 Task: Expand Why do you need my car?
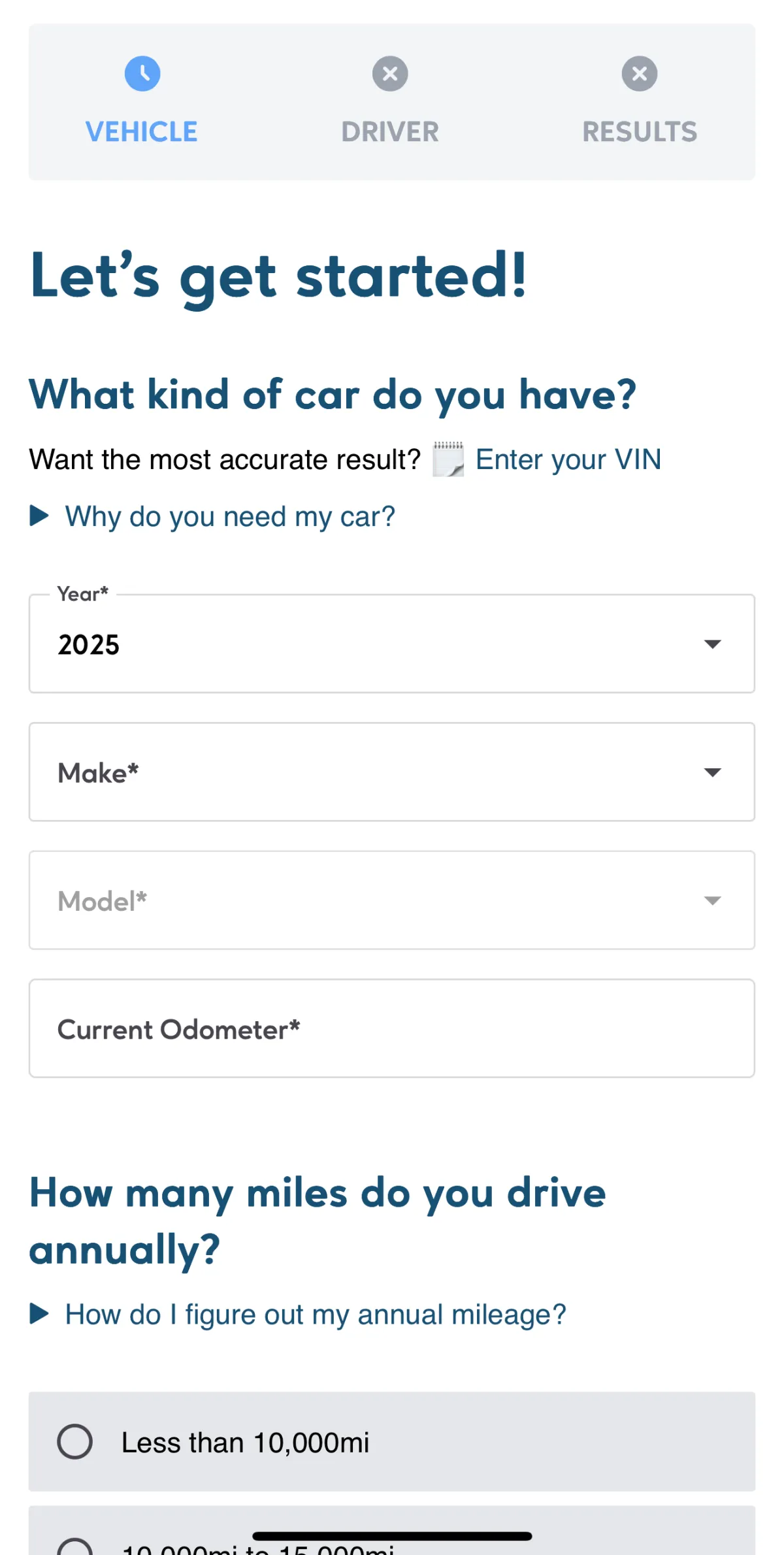tap(230, 516)
